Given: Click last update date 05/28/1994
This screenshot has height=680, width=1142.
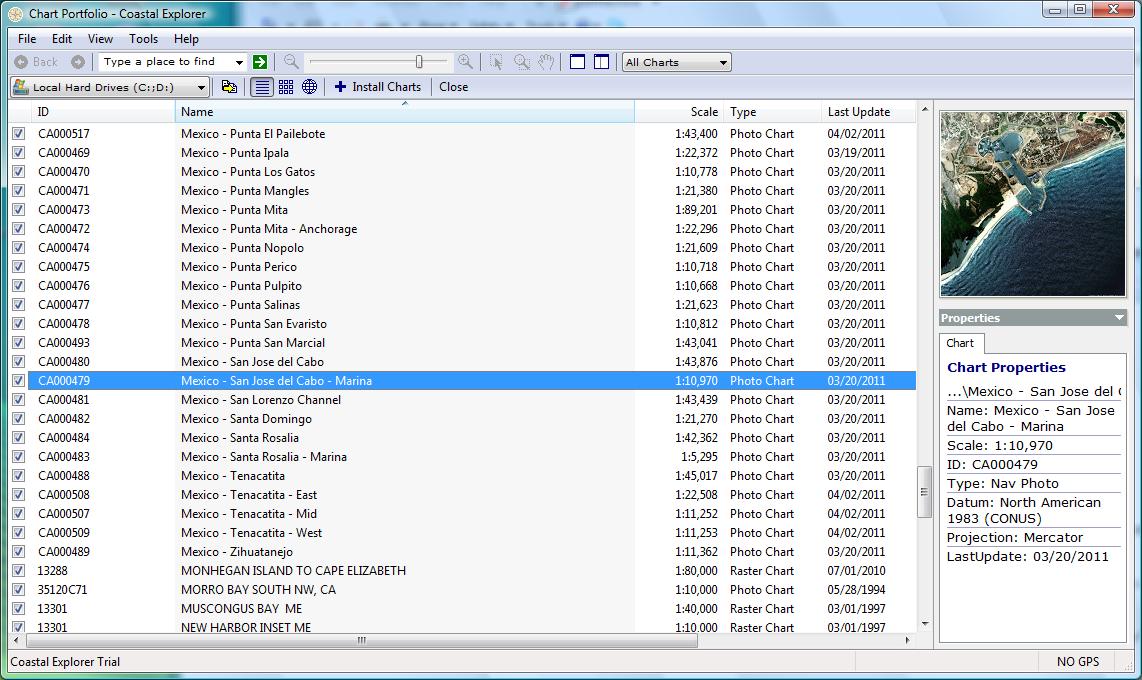Looking at the screenshot, I should tap(856, 590).
